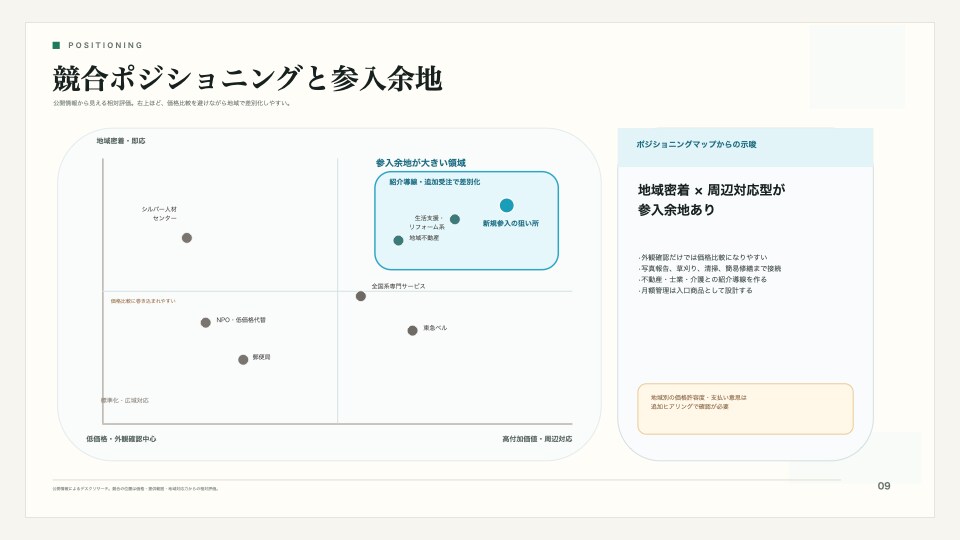The image size is (960, 540).
Task: Click the subtitle line starting '公開情報から見える相対評価'
Action: click(x=171, y=103)
